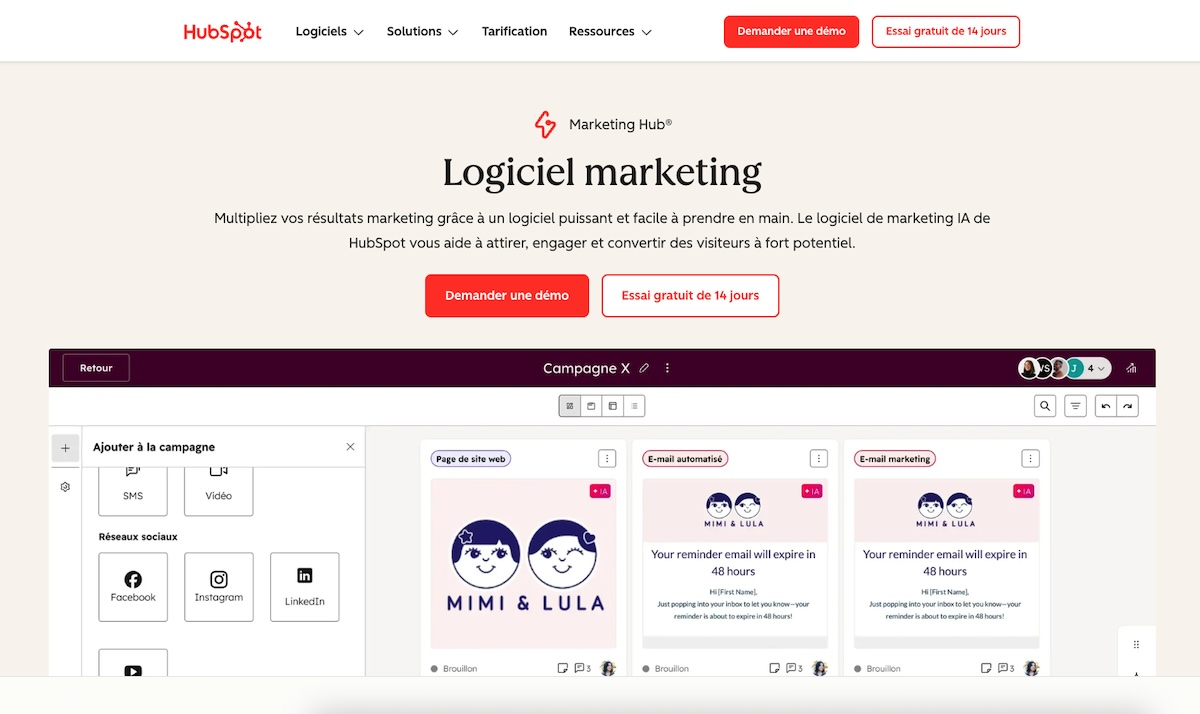Click Marketing Hub lightning icon
Viewport: 1200px width, 714px height.
pos(545,124)
